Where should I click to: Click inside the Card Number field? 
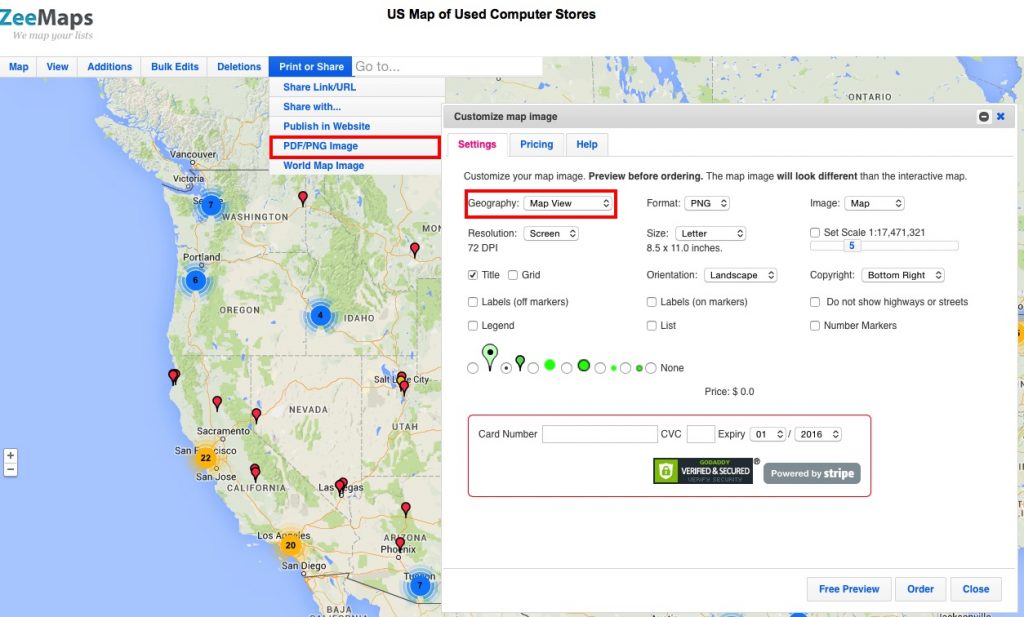(x=600, y=434)
